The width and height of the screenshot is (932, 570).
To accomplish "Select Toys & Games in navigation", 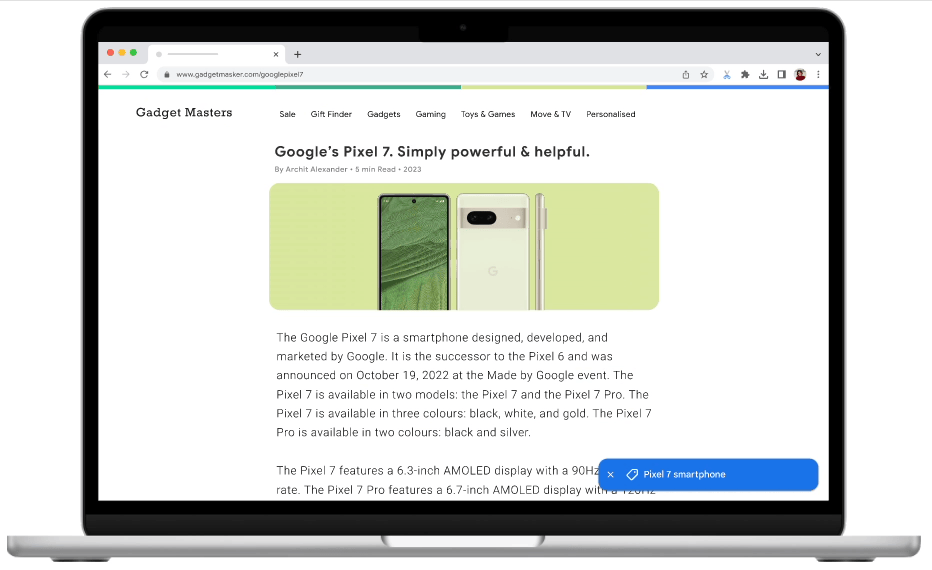I will [x=488, y=114].
